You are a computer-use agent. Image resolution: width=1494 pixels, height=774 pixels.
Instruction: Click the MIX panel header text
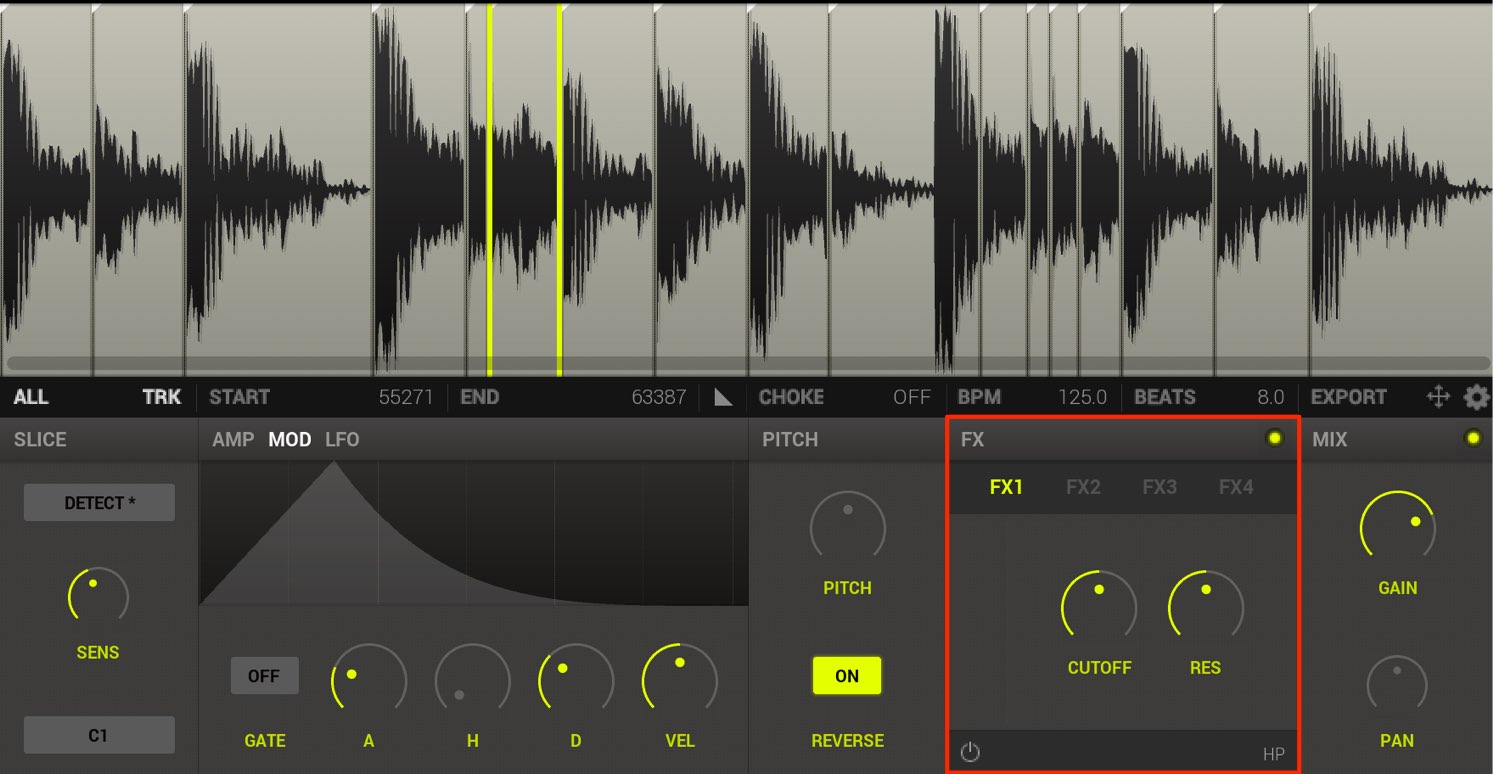tap(1330, 439)
